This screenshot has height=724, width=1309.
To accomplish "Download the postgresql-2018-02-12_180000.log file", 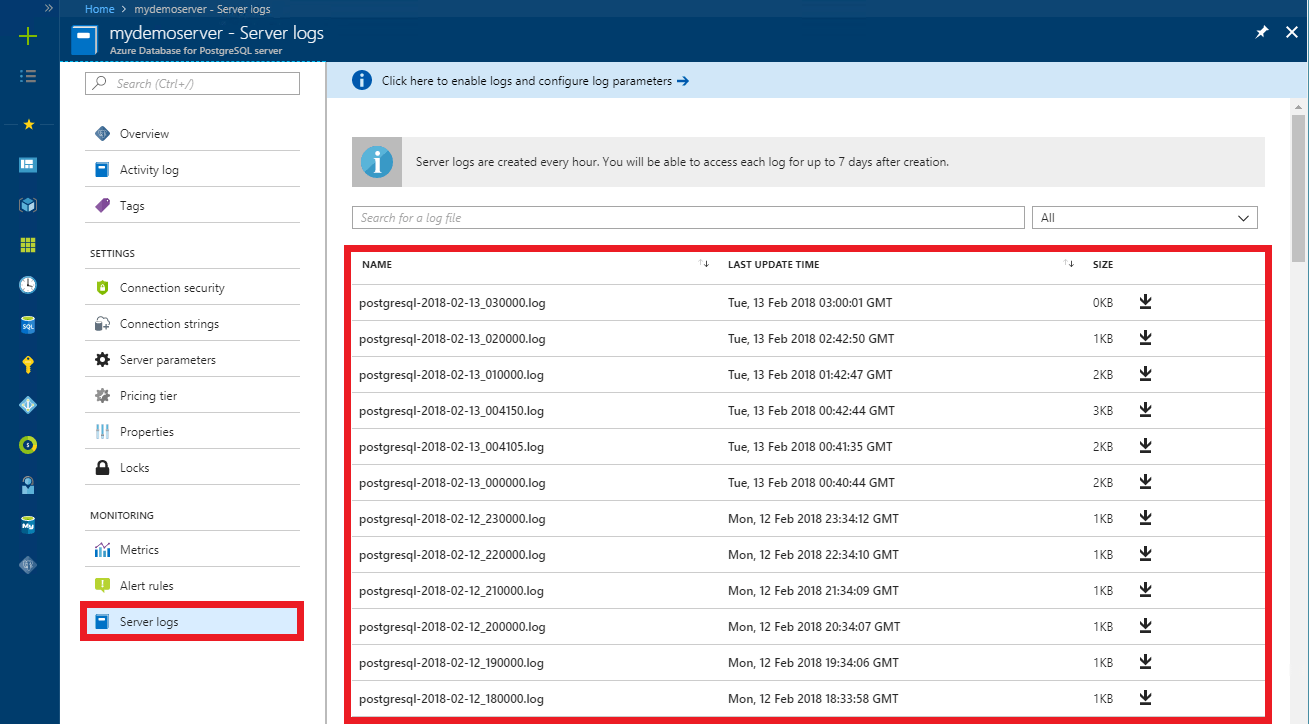I will pos(1145,697).
